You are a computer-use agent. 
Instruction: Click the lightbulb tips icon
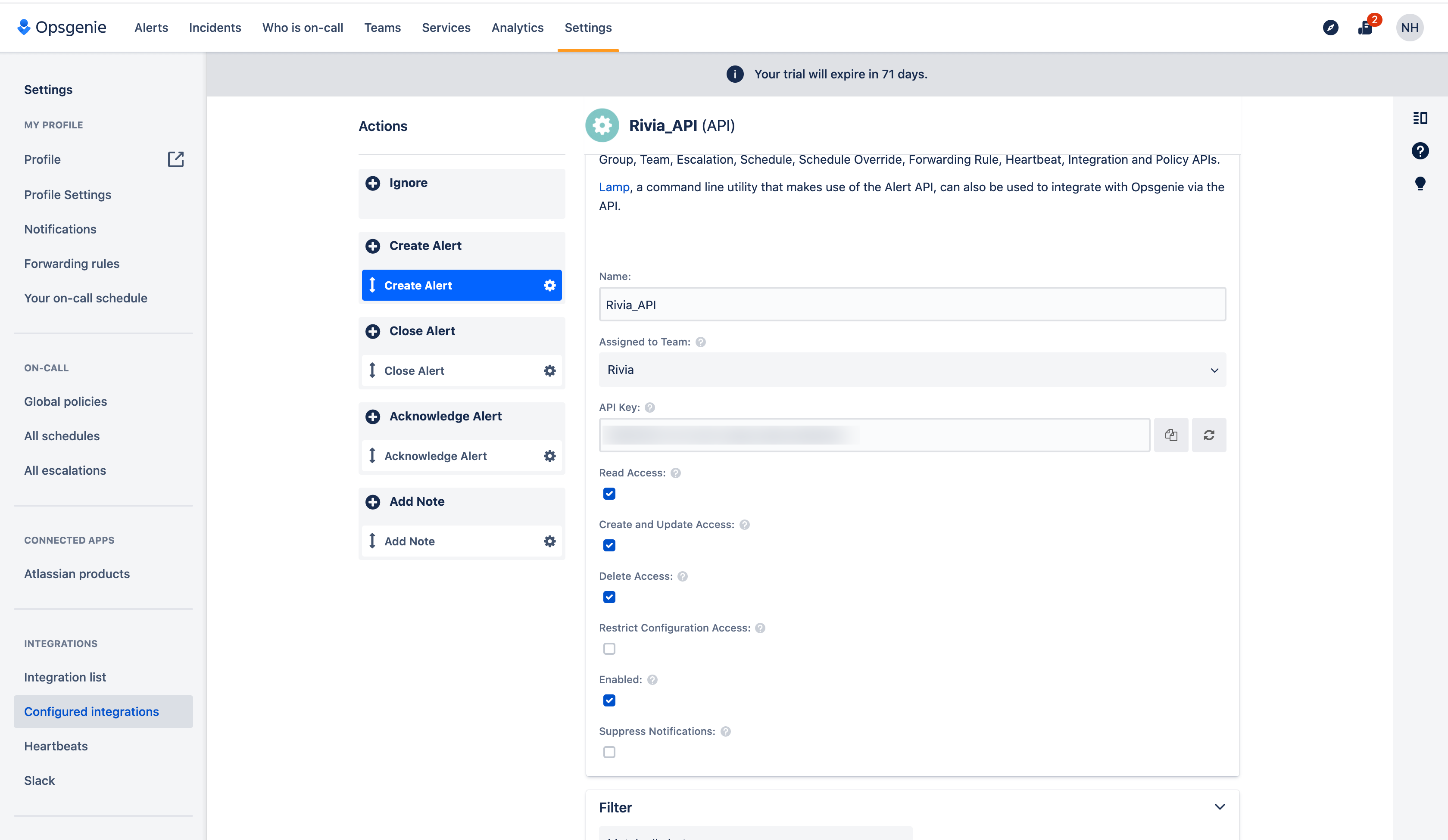1420,184
